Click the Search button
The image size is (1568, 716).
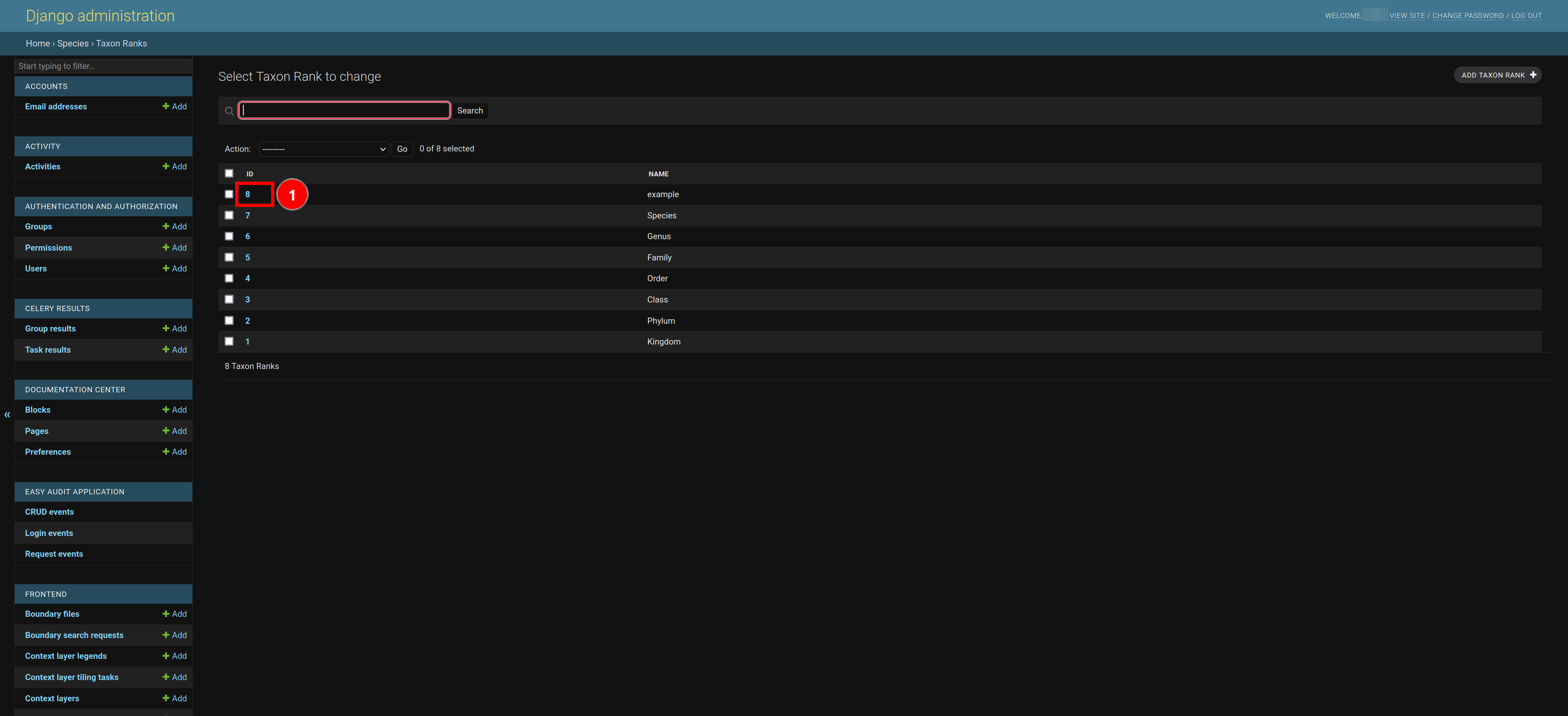click(x=470, y=110)
